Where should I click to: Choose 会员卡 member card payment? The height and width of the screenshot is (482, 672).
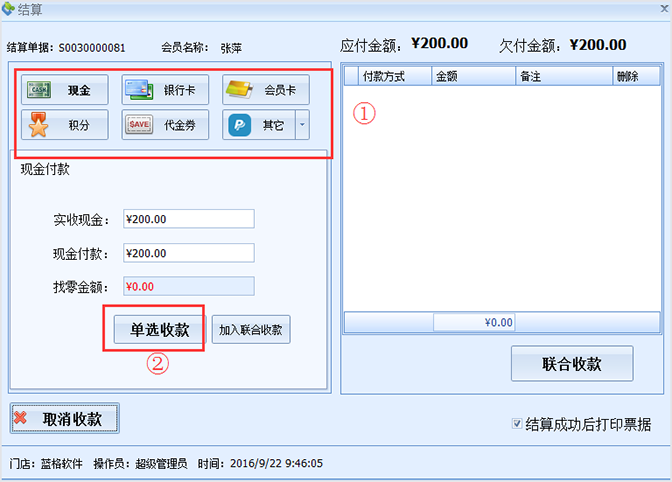click(266, 90)
